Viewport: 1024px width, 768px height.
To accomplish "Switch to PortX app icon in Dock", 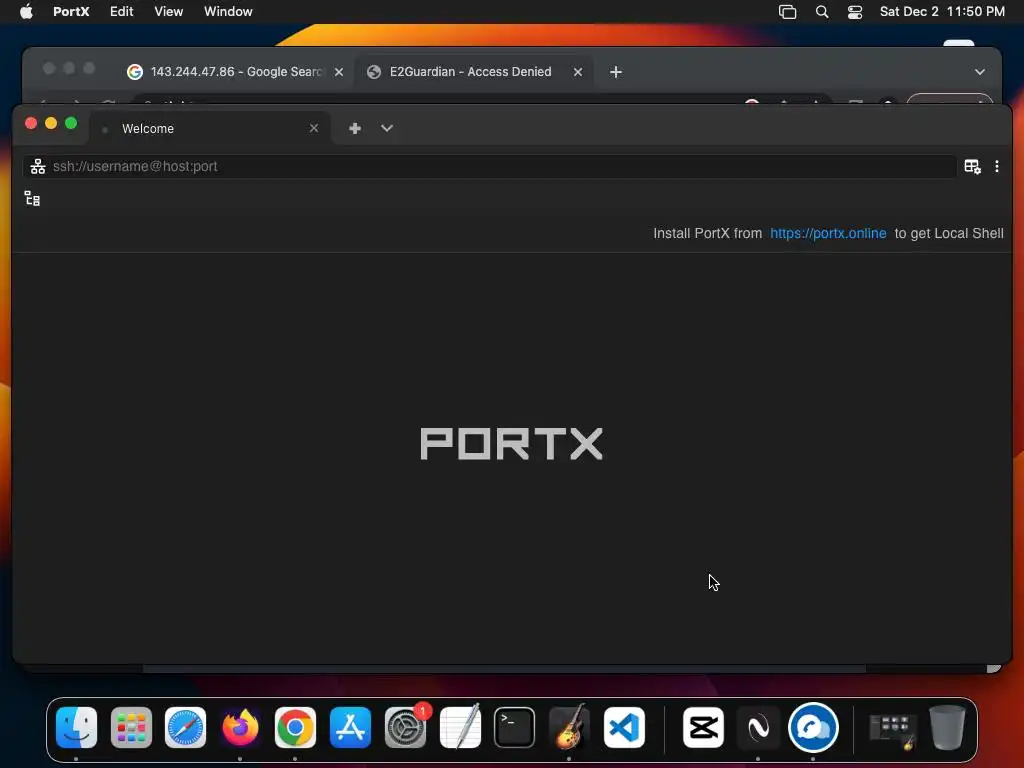I will (813, 728).
